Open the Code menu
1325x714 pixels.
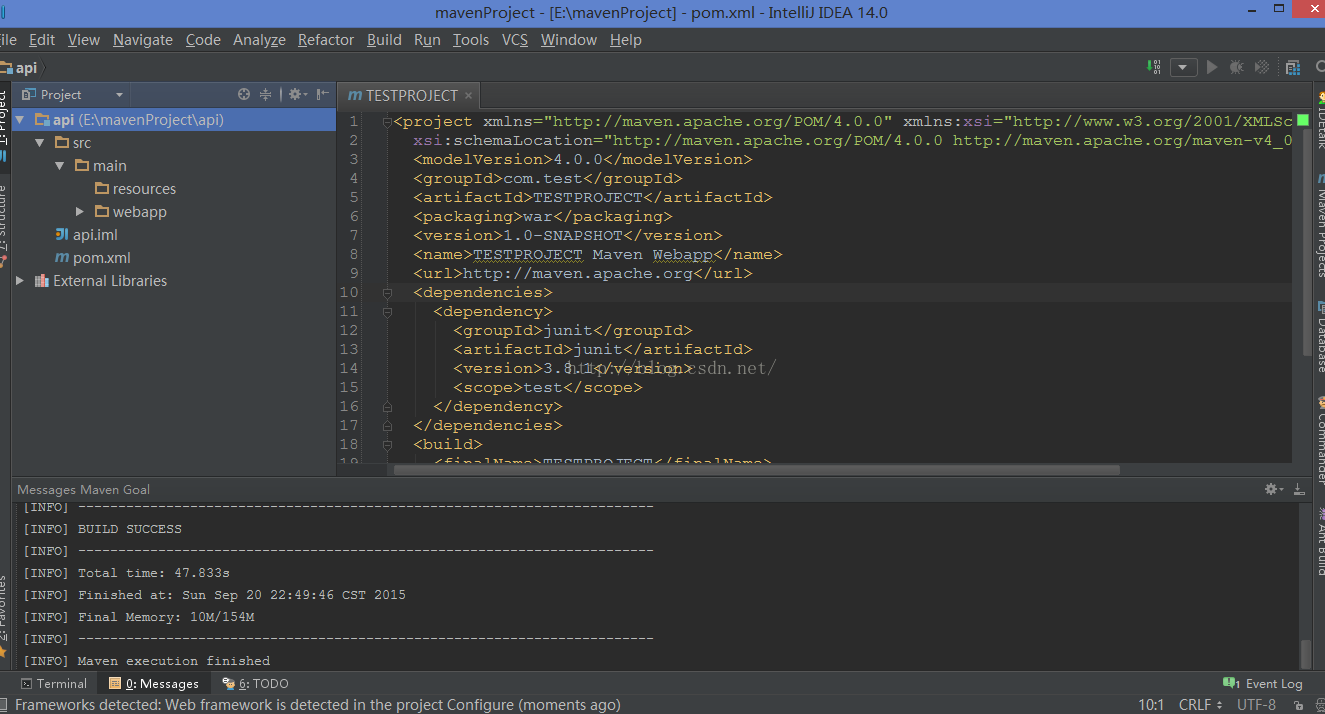(x=203, y=39)
